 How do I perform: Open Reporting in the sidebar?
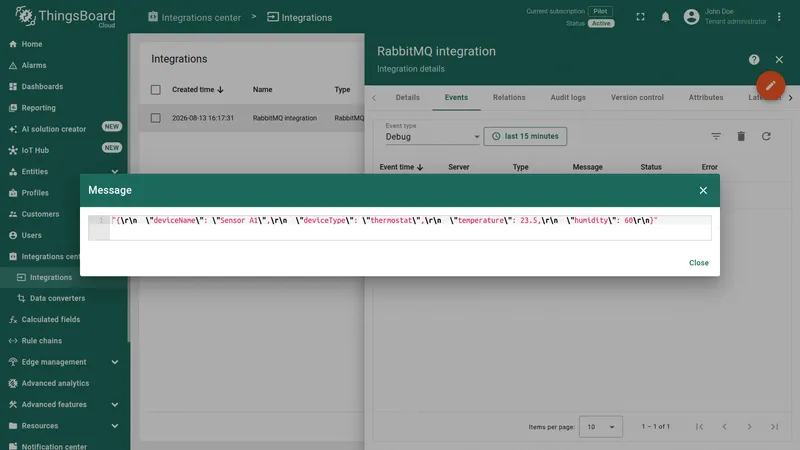pyautogui.click(x=38, y=108)
